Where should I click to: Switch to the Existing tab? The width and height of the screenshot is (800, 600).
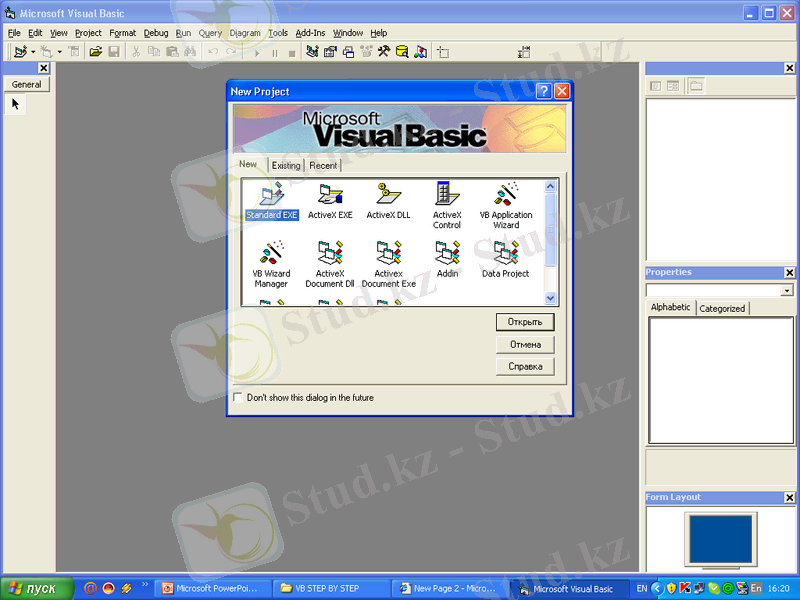point(286,165)
